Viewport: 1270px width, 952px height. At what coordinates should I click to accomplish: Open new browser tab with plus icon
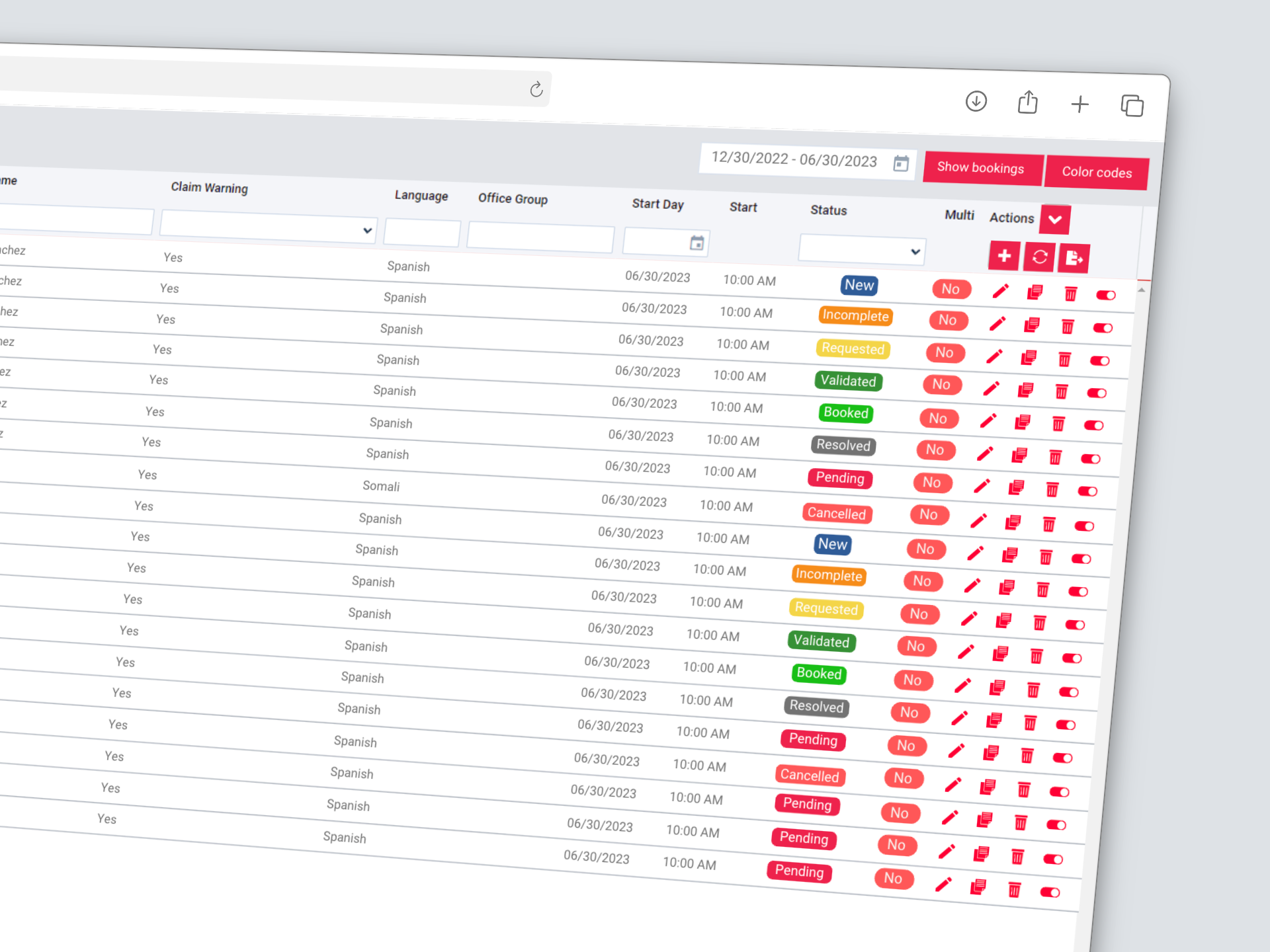[1079, 104]
